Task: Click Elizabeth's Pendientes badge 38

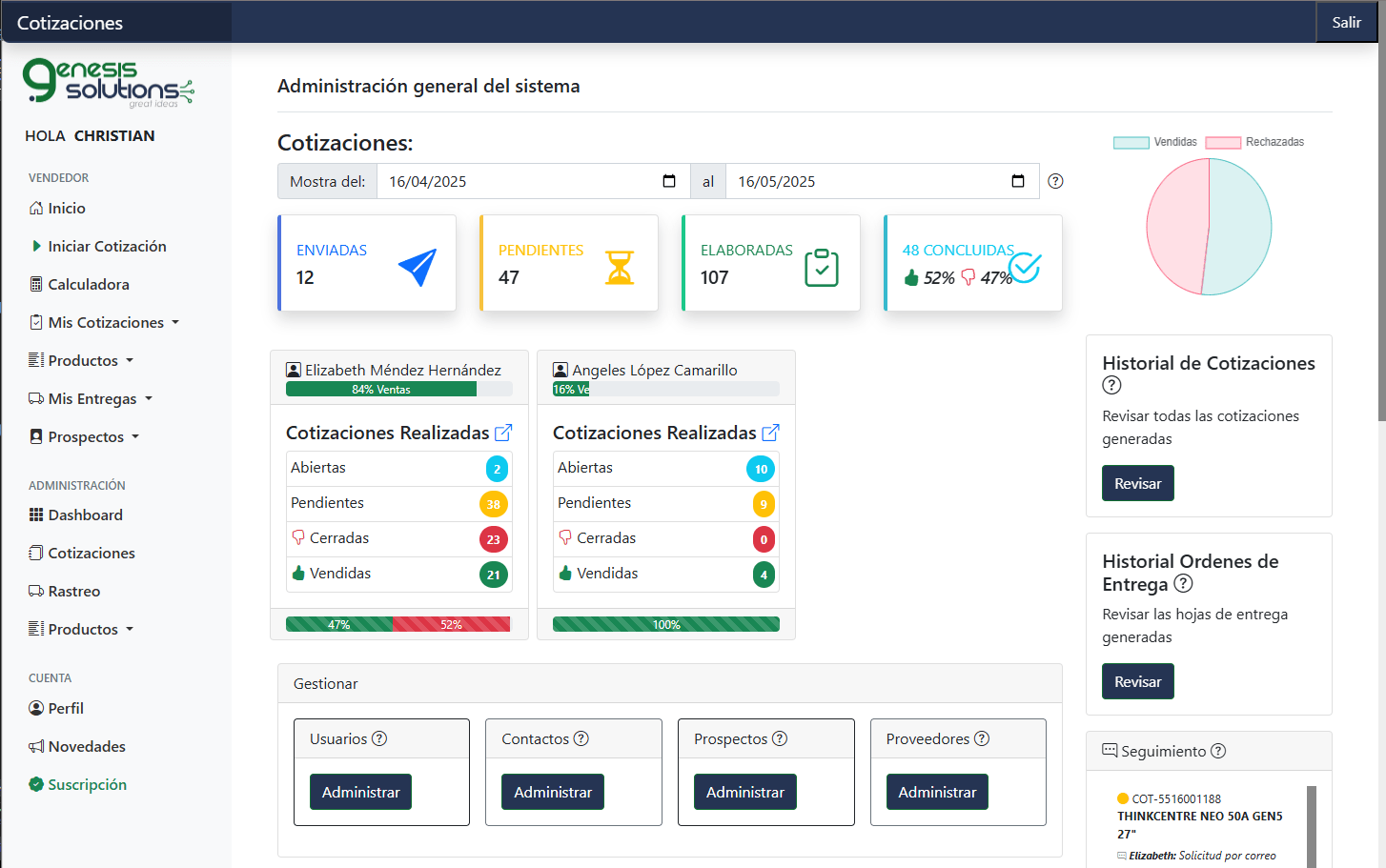Action: [x=493, y=504]
